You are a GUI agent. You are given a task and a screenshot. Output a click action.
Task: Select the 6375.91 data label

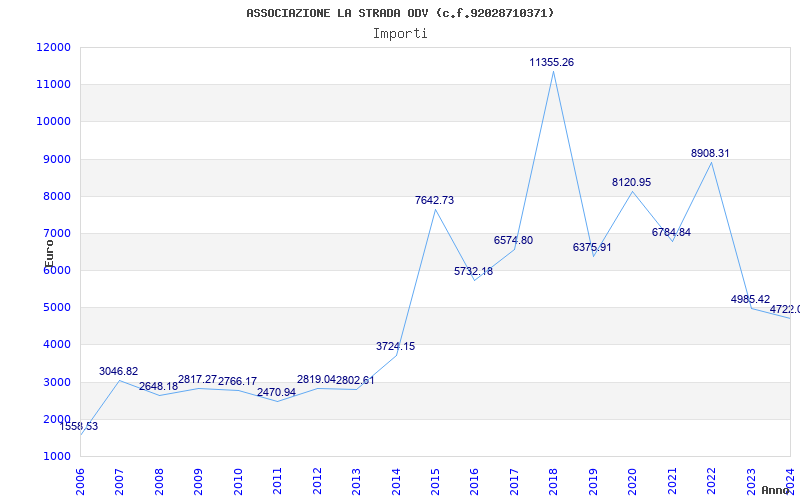(592, 247)
